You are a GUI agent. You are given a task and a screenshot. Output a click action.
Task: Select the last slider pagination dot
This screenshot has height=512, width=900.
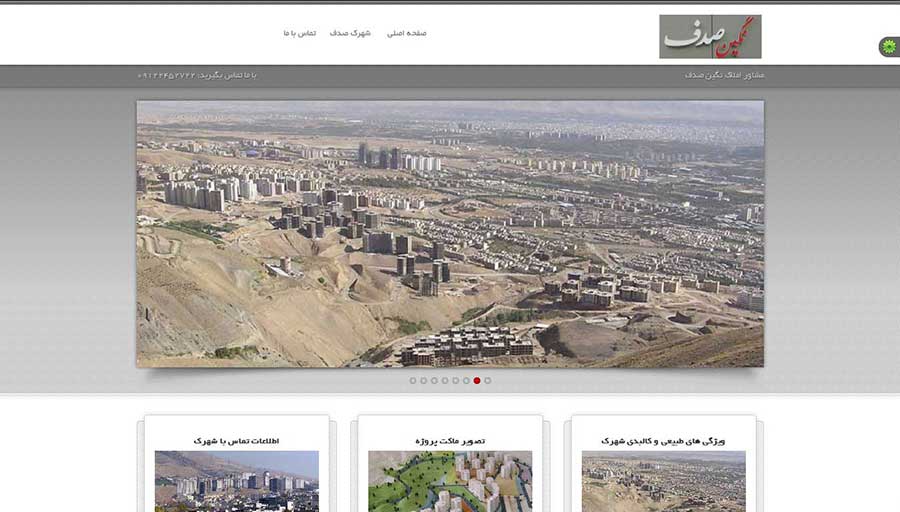[488, 380]
